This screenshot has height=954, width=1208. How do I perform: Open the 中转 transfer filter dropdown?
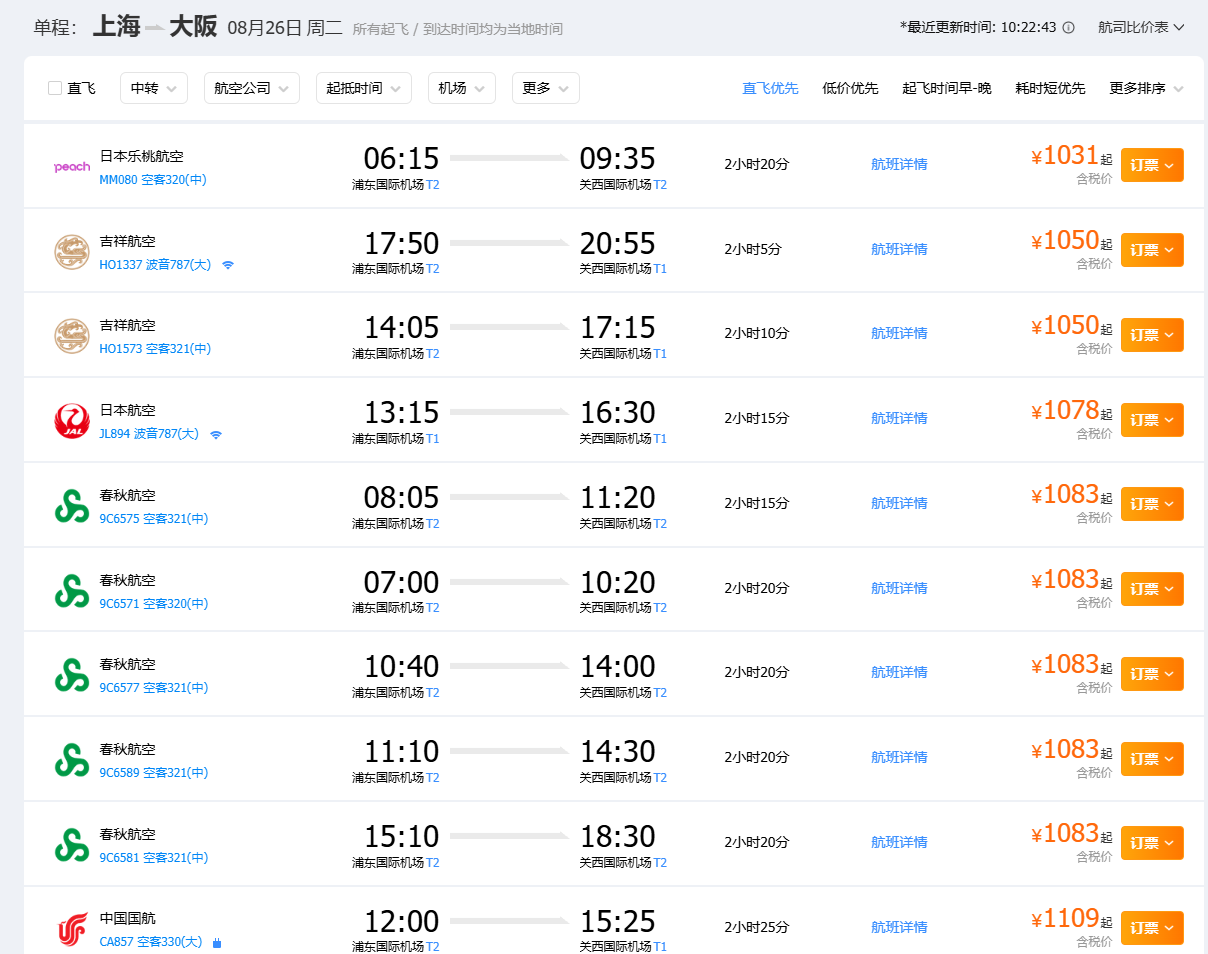153,88
